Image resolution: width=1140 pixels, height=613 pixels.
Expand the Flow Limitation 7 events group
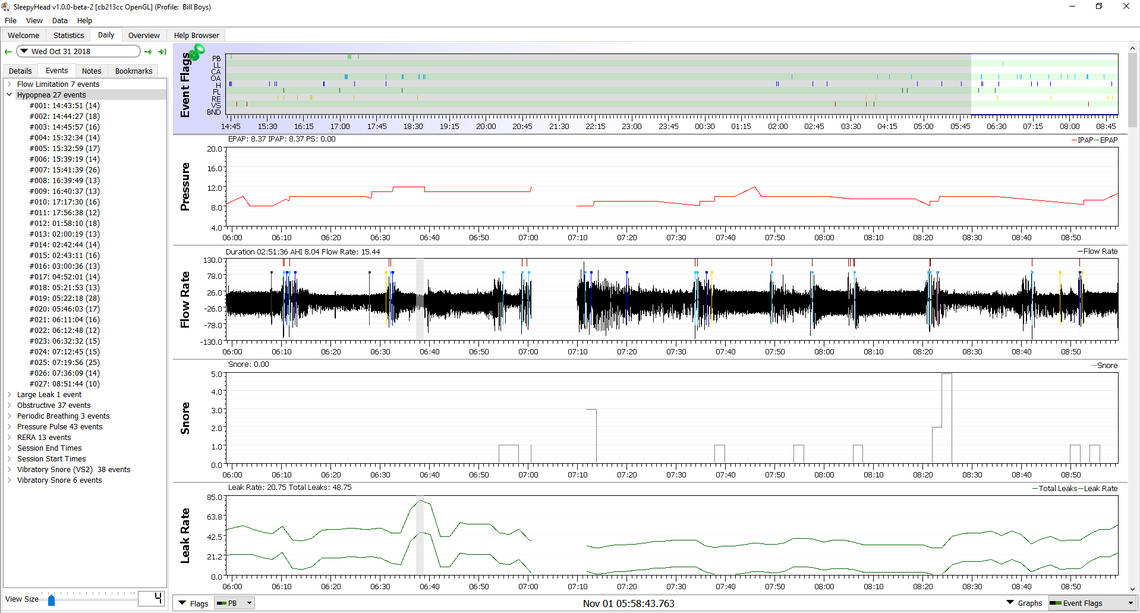click(9, 84)
